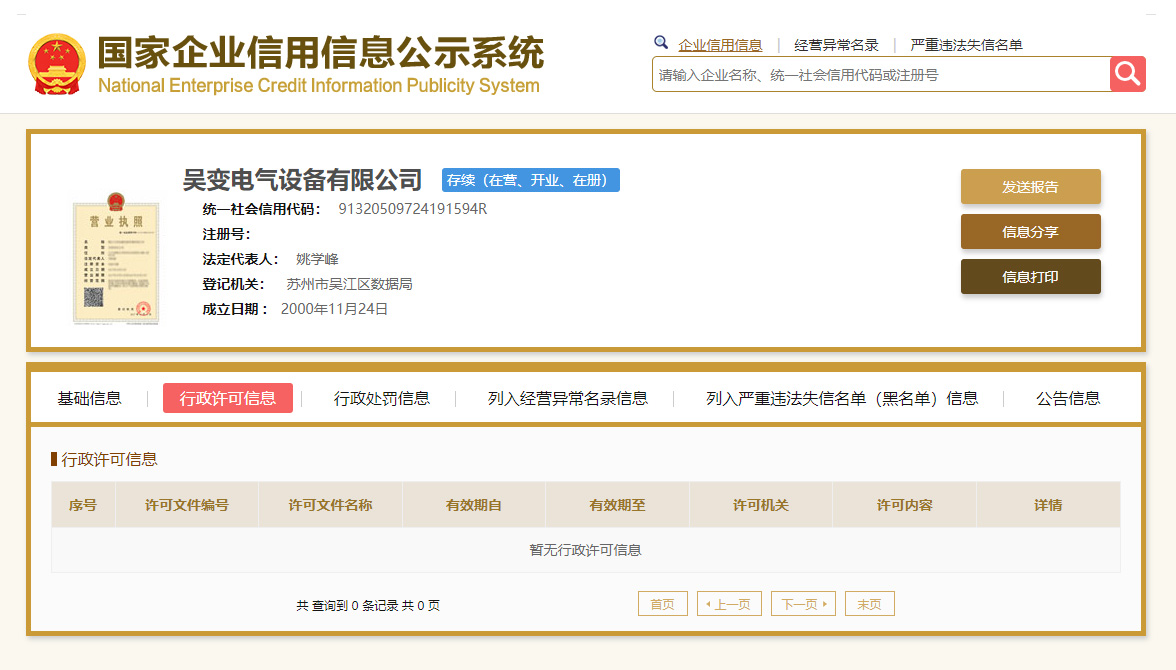
Task: Select the 严重违法失信名单 search category
Action: coord(966,45)
